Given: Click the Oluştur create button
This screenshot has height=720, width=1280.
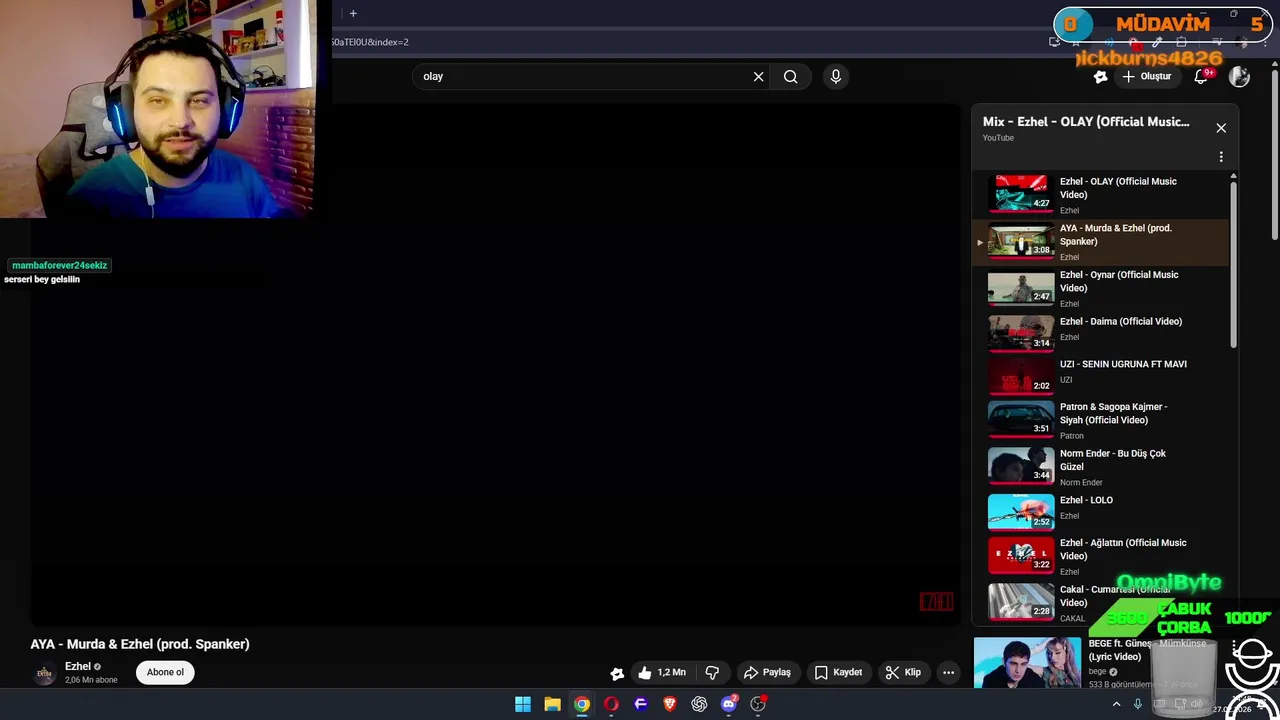Looking at the screenshot, I should click(1146, 76).
